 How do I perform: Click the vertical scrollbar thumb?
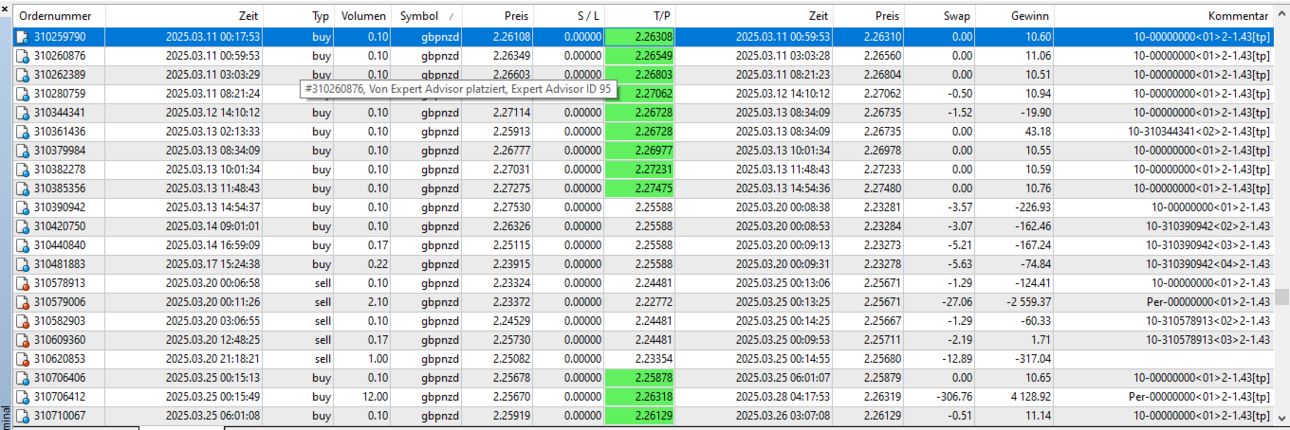(x=1282, y=297)
